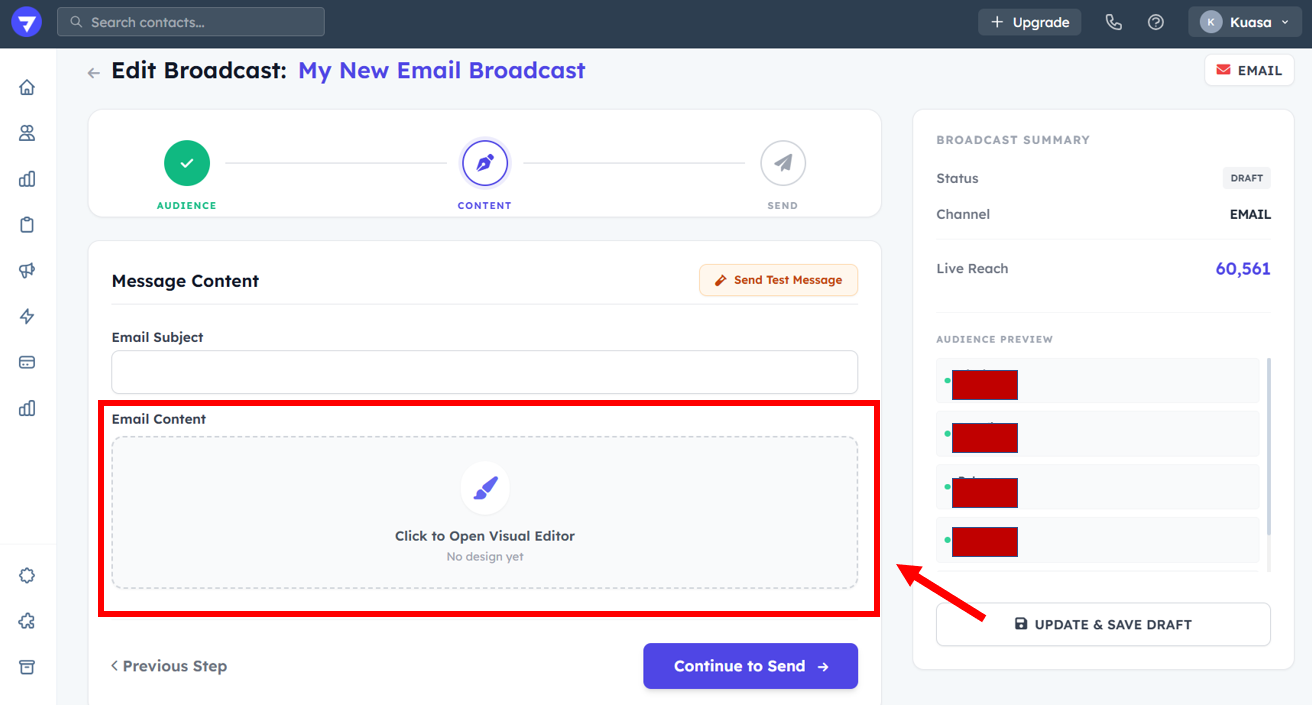Open the help question mark icon
This screenshot has height=721, width=1312.
1156,22
